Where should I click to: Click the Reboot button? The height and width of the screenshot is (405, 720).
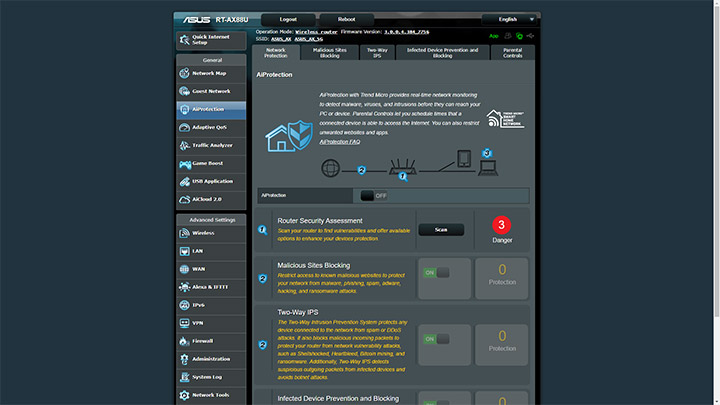pyautogui.click(x=346, y=19)
